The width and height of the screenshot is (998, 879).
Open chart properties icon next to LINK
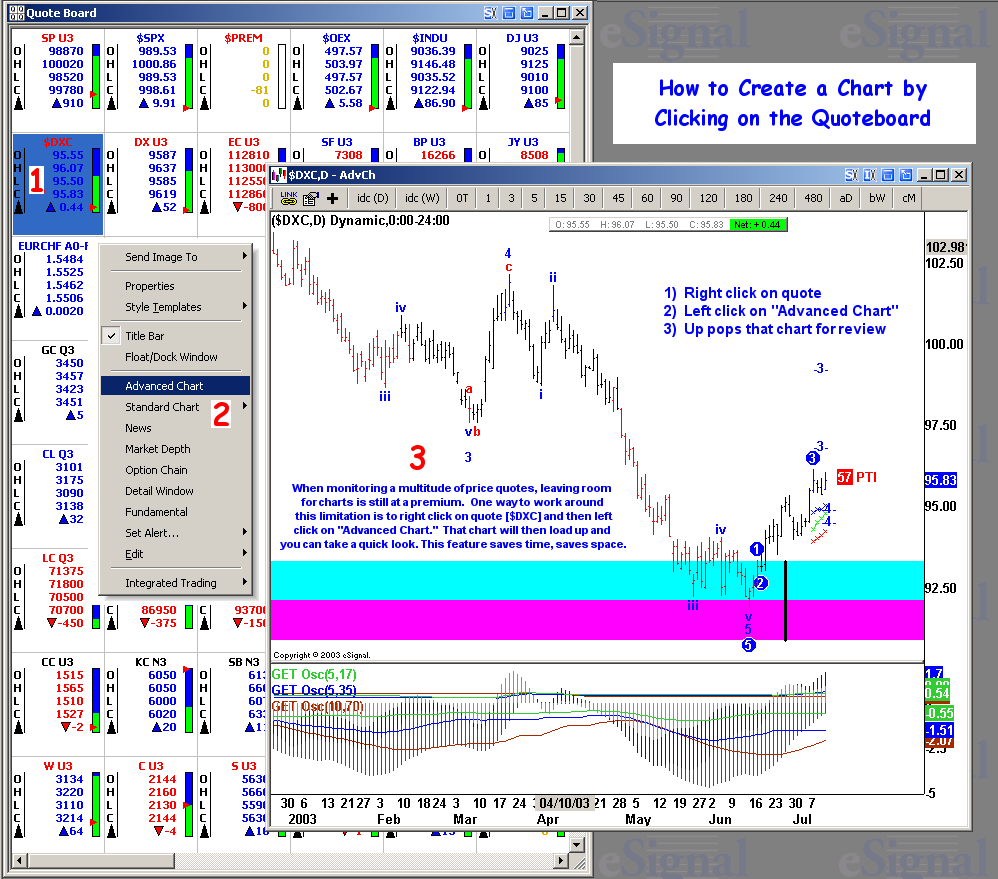pos(310,199)
